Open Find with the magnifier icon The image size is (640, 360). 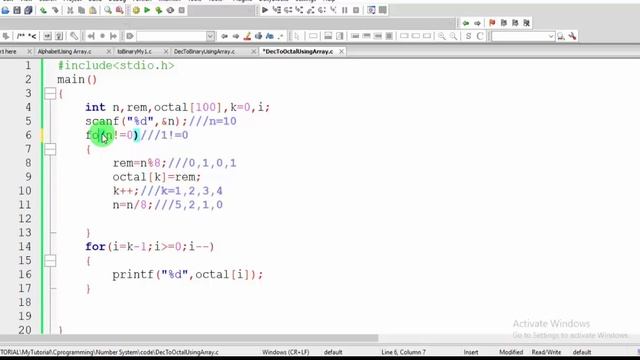pos(108,10)
